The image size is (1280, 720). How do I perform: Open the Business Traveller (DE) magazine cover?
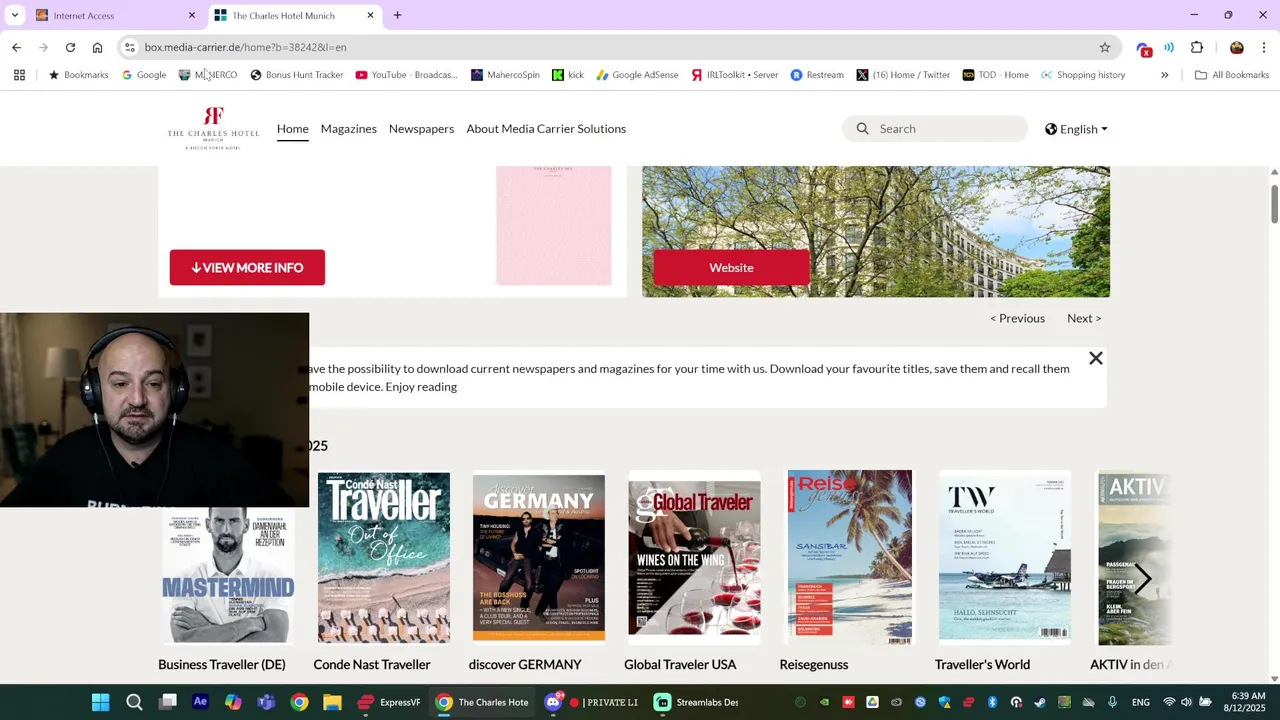click(x=228, y=574)
